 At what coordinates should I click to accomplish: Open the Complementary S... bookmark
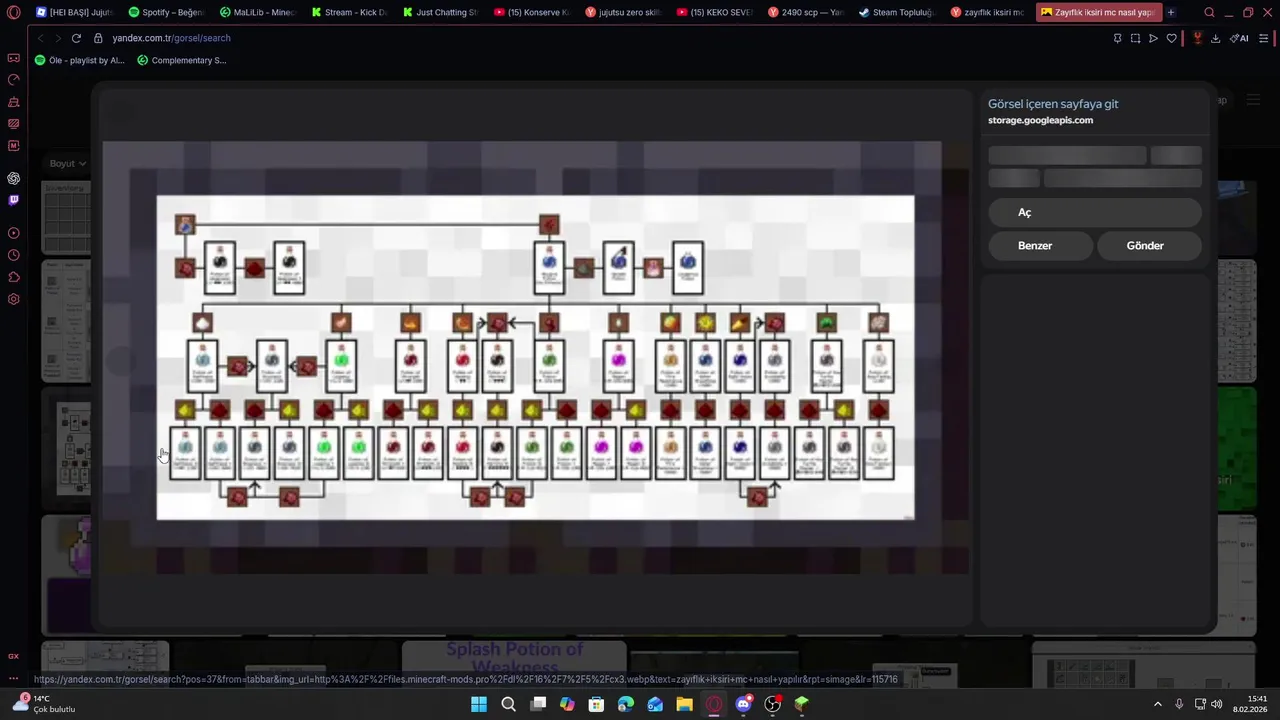pyautogui.click(x=182, y=60)
